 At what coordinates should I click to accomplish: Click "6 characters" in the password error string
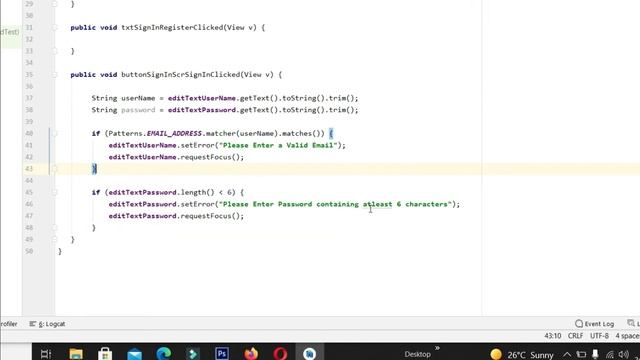422,204
